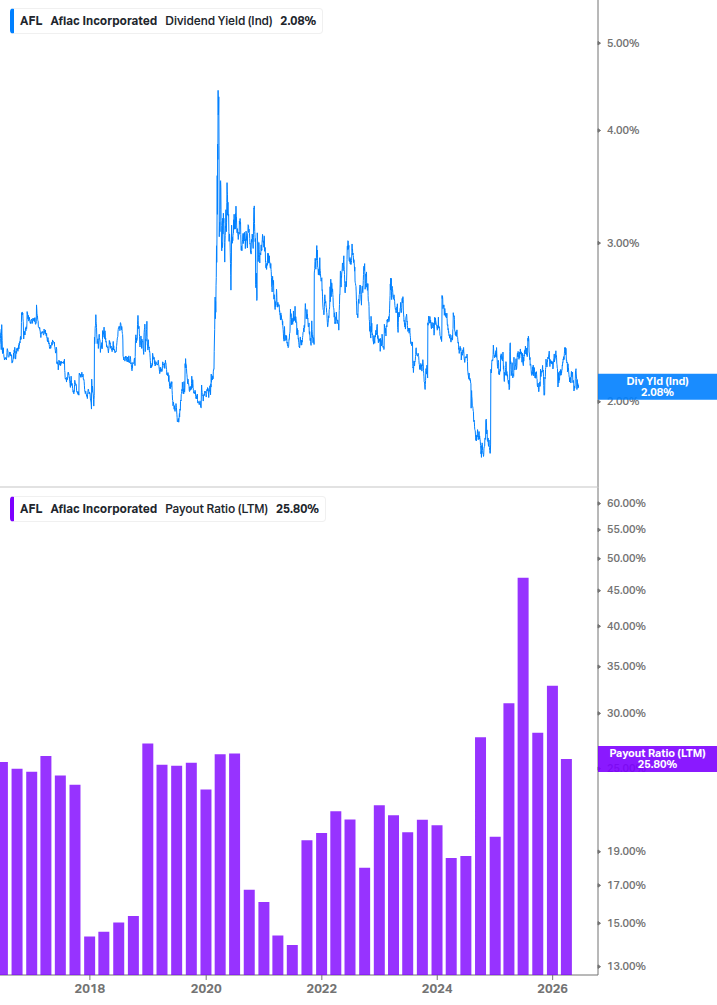Click the 2026 x-axis label
The image size is (717, 1005).
coord(552,988)
